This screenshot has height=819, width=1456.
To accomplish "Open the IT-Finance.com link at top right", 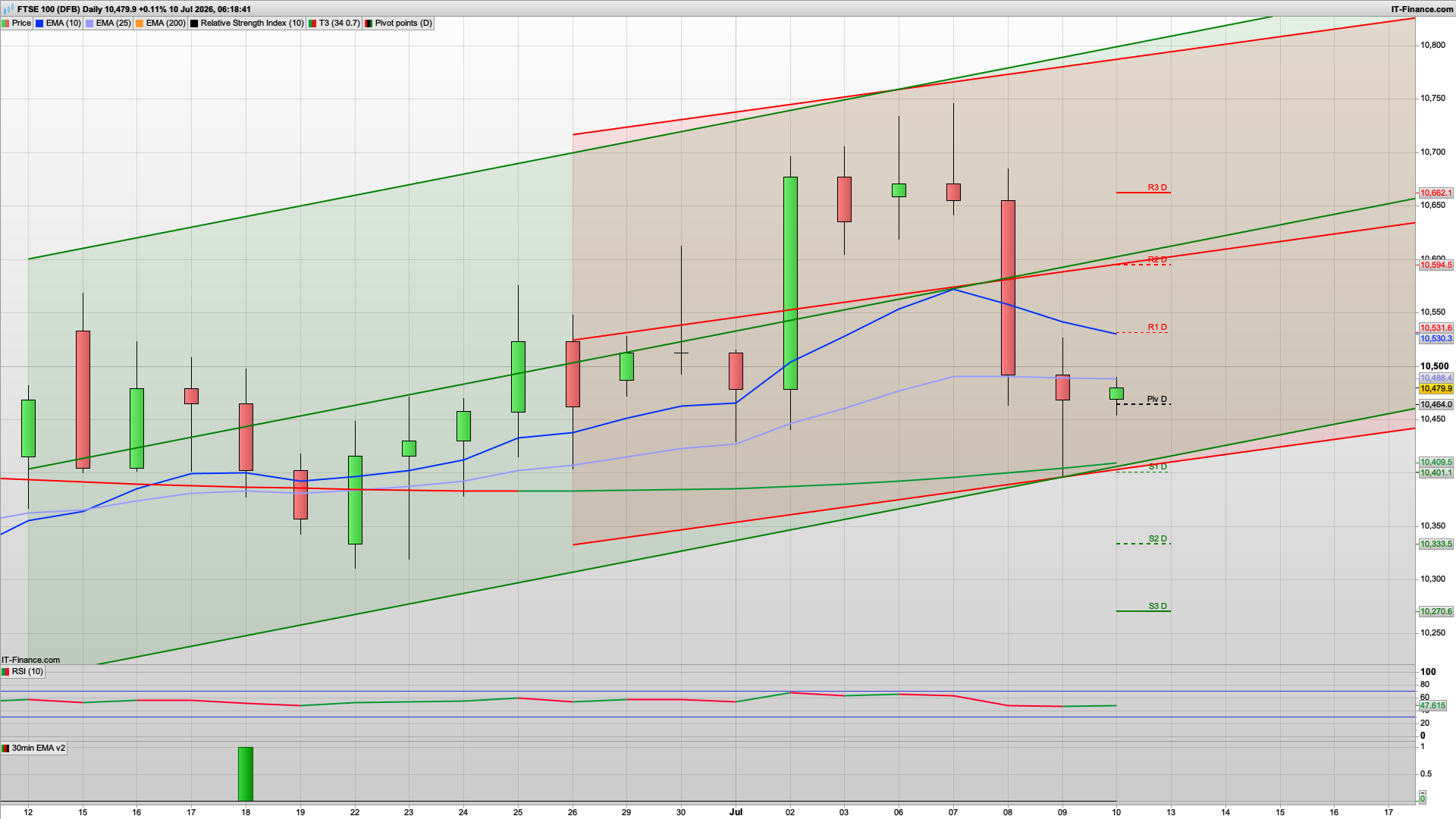I will point(1423,9).
